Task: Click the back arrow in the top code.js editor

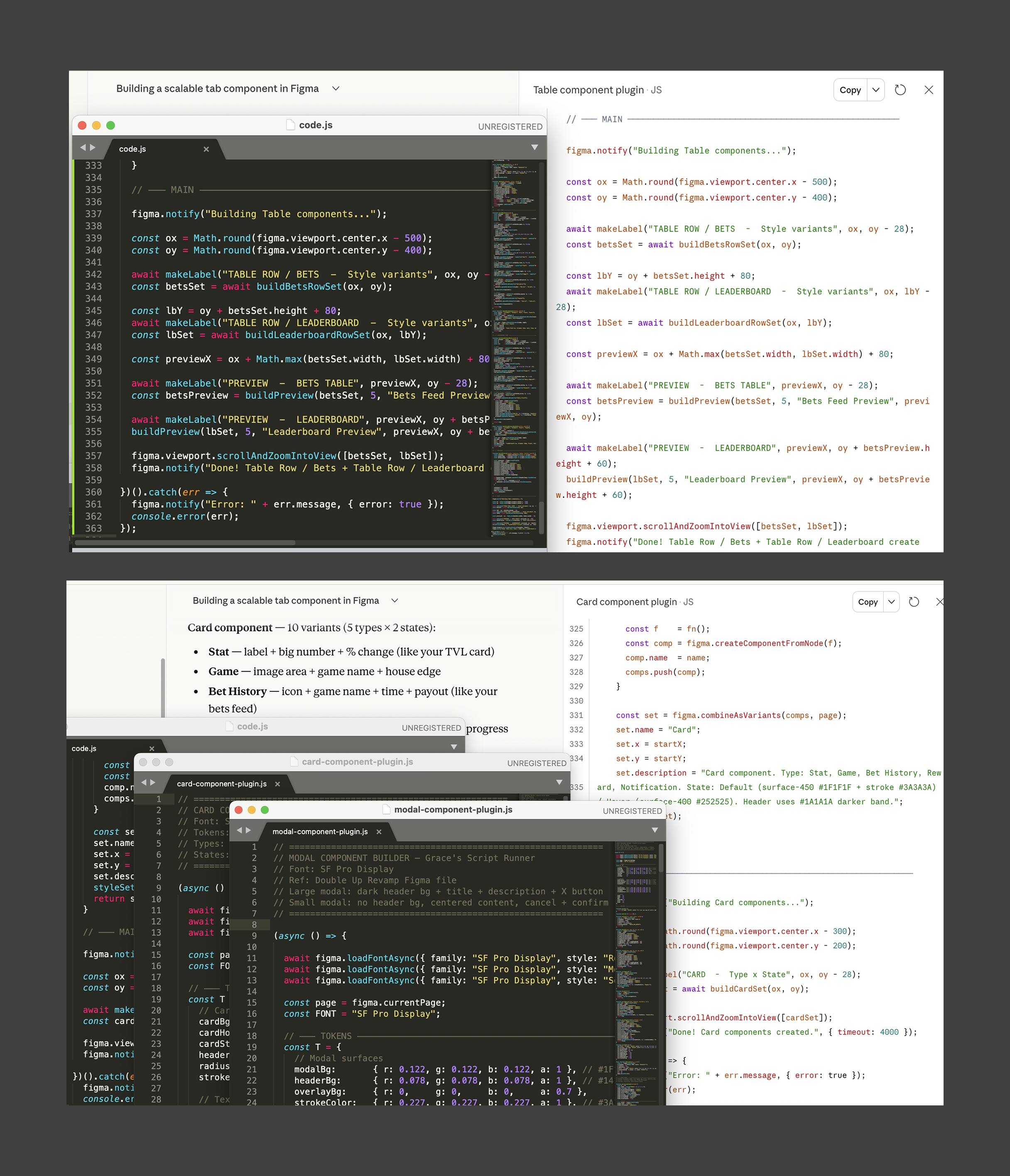Action: point(83,147)
